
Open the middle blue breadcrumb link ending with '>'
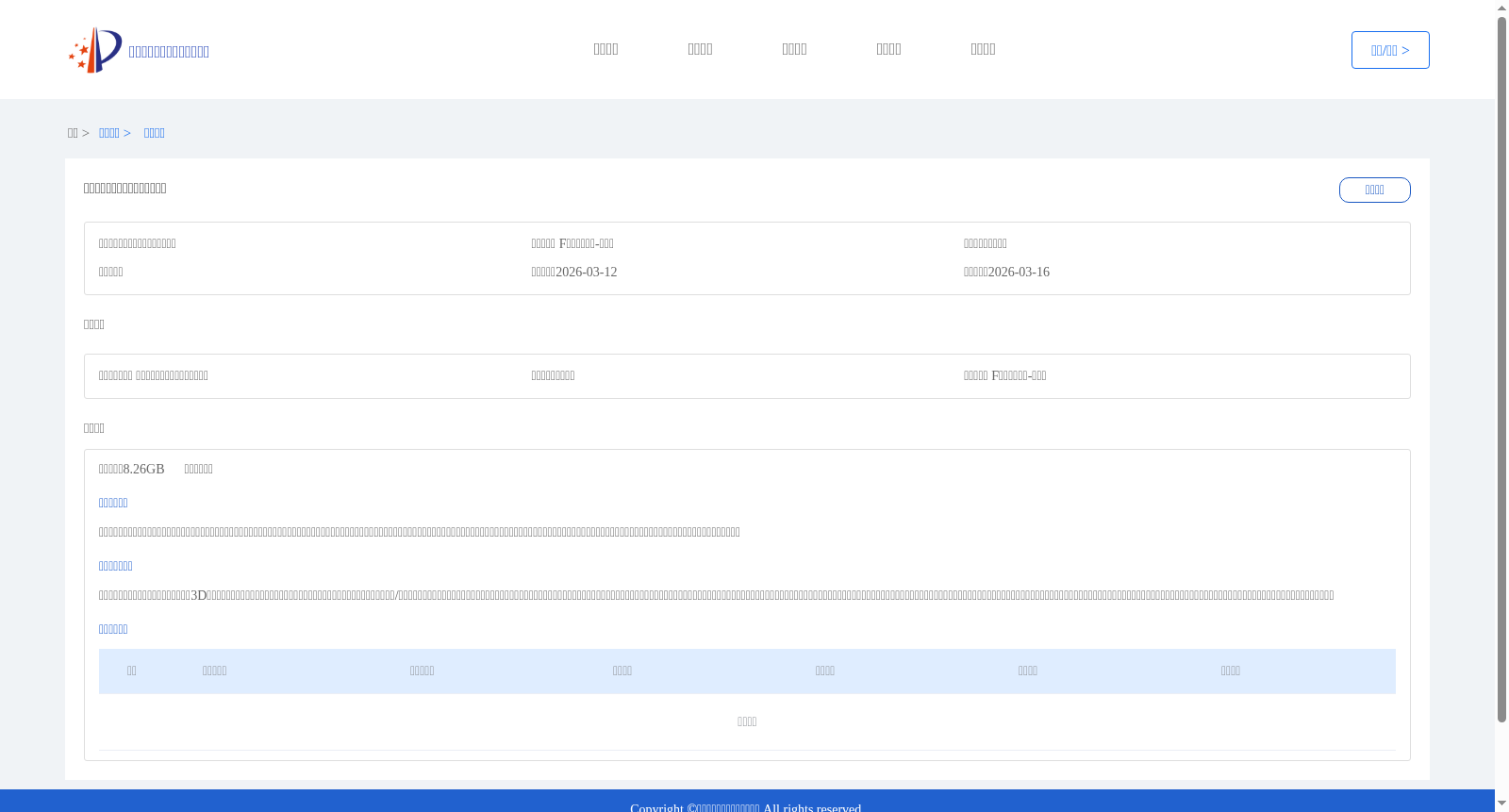115,133
